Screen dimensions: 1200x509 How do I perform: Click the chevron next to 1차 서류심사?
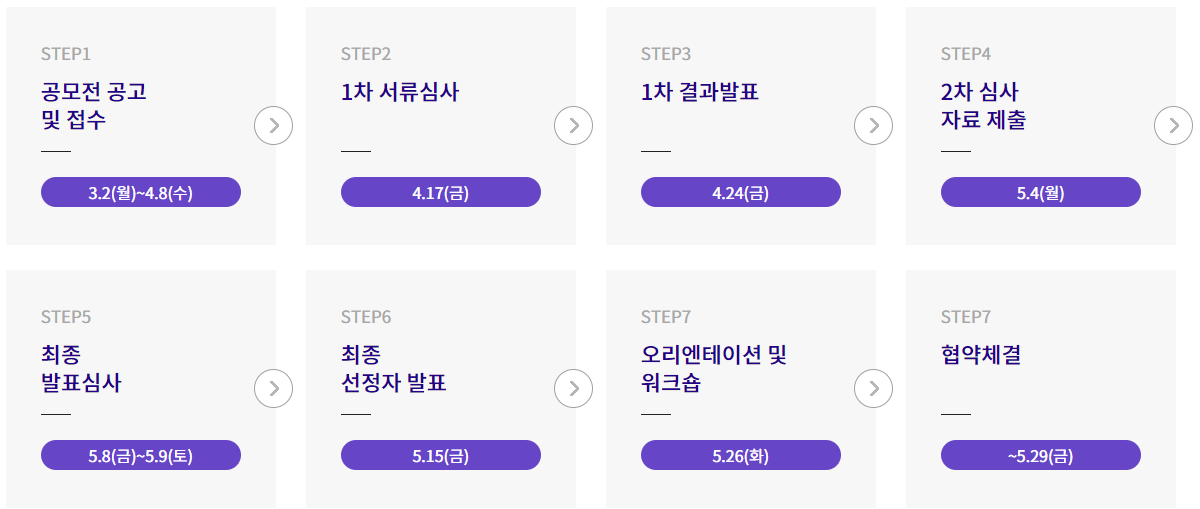(x=574, y=126)
